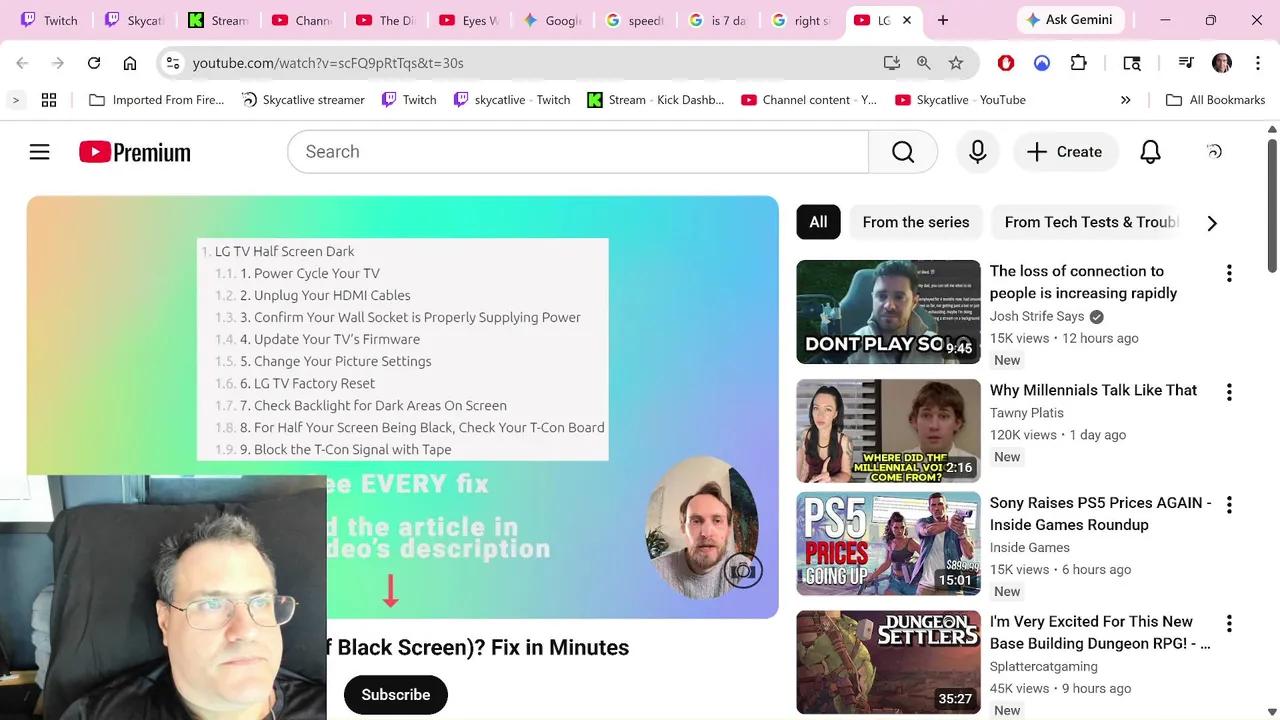Switch to the first Twitch tab
1280x720 pixels.
coord(49,20)
